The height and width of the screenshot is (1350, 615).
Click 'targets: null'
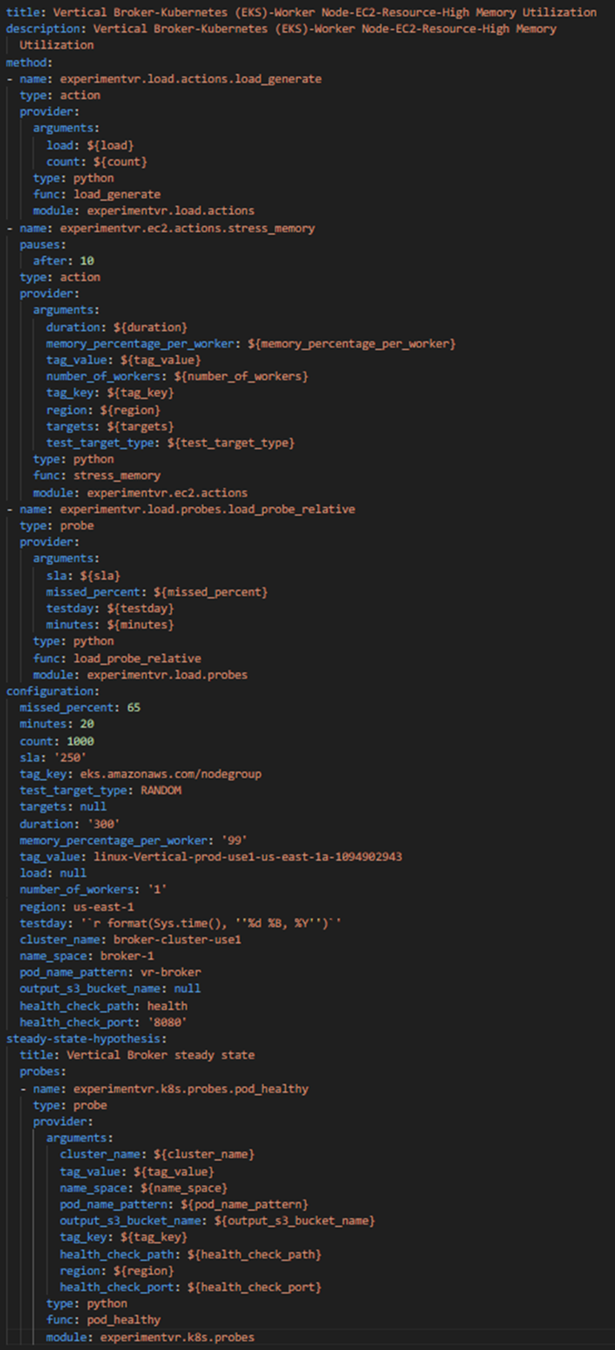(x=63, y=806)
